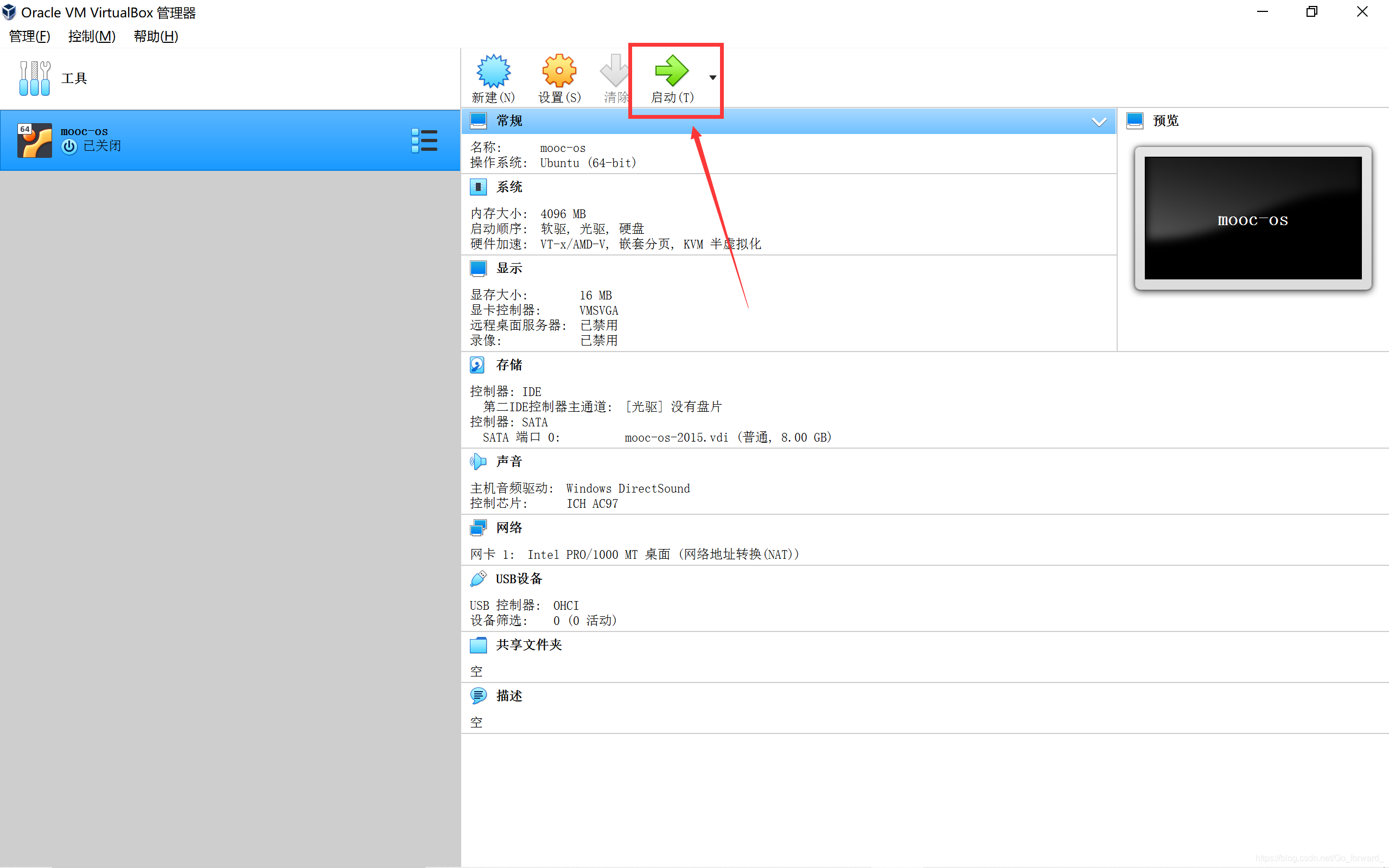Close the VirtualBox manager window
This screenshot has width=1389, height=868.
tap(1362, 12)
